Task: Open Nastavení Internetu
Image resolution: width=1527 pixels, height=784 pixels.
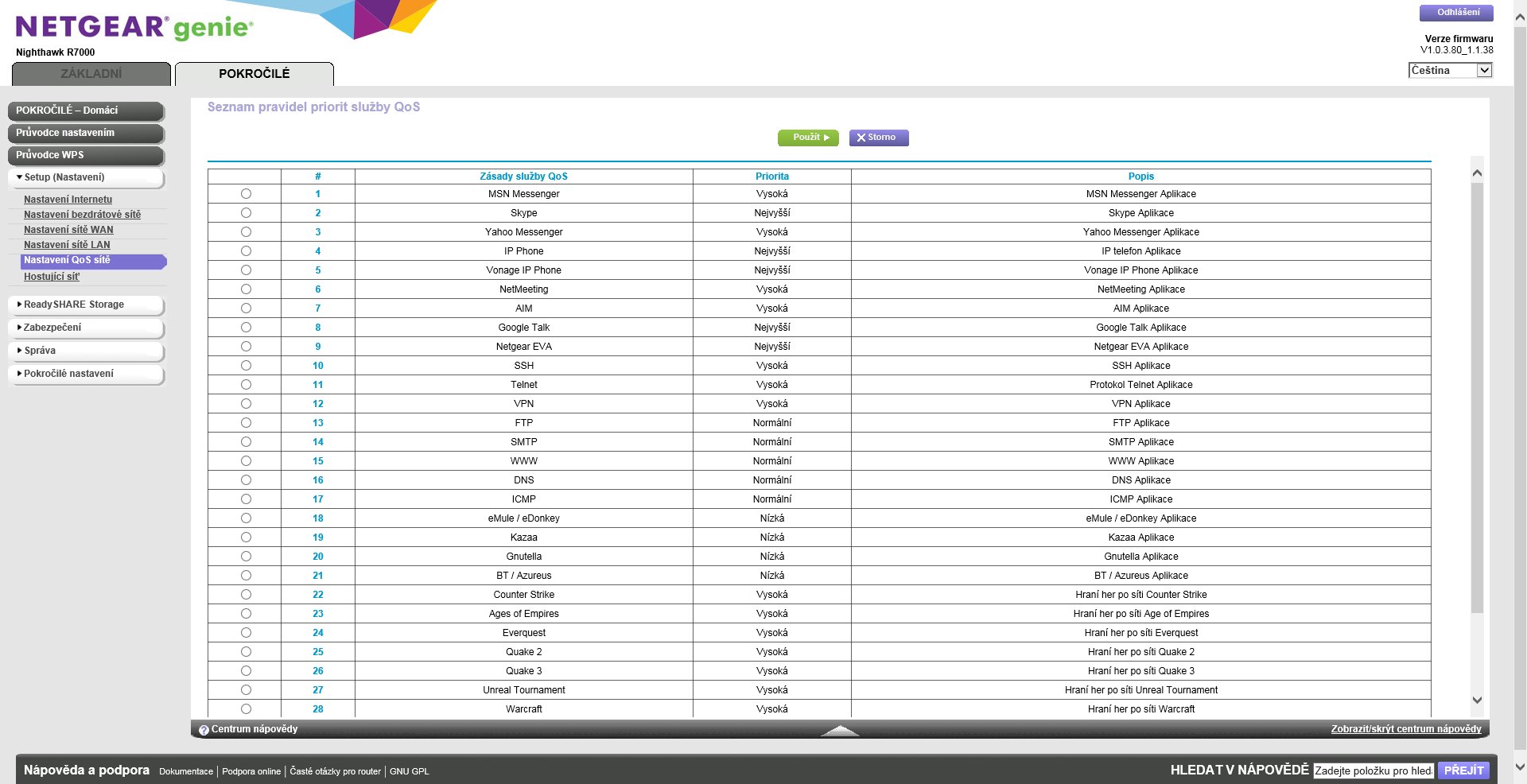Action: click(x=68, y=200)
